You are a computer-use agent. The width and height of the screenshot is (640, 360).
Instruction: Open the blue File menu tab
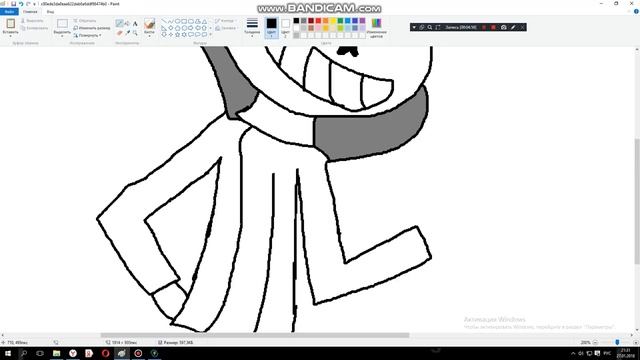9,12
